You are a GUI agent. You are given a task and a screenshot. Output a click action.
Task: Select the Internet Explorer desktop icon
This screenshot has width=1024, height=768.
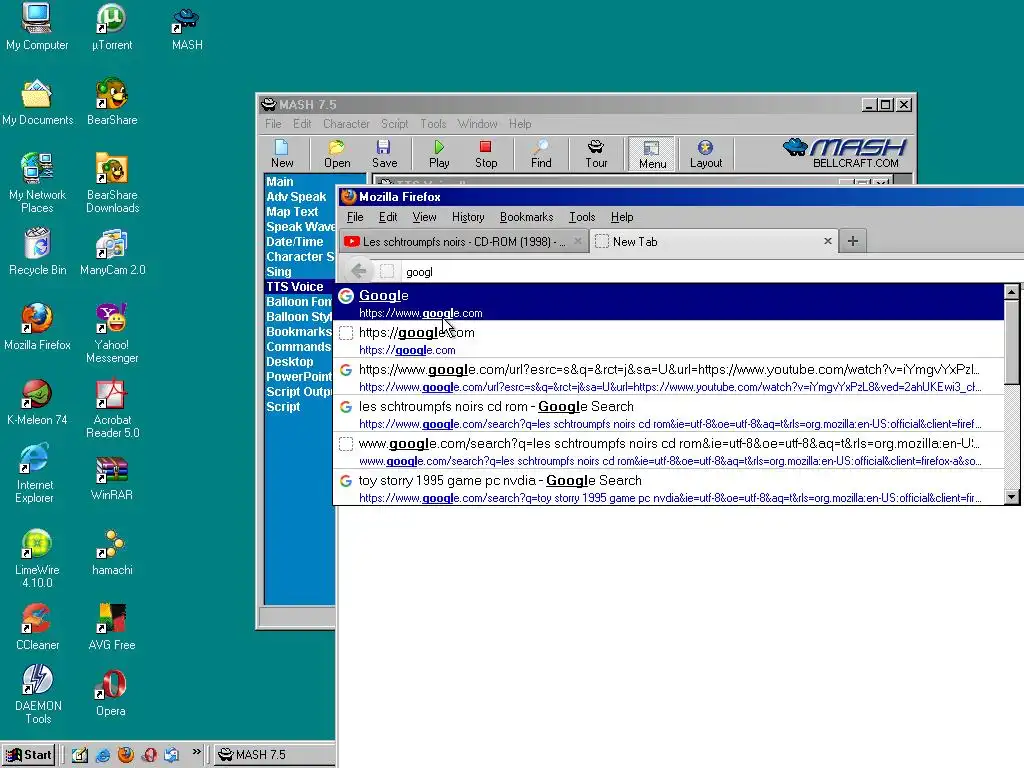coord(35,473)
